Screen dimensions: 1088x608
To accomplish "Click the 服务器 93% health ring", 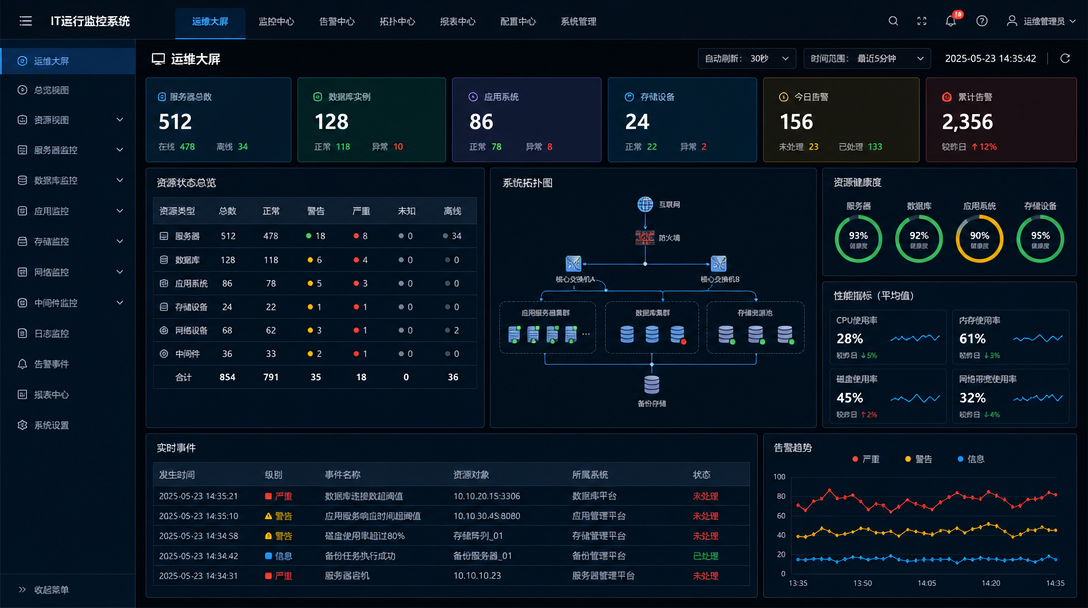I will point(858,239).
